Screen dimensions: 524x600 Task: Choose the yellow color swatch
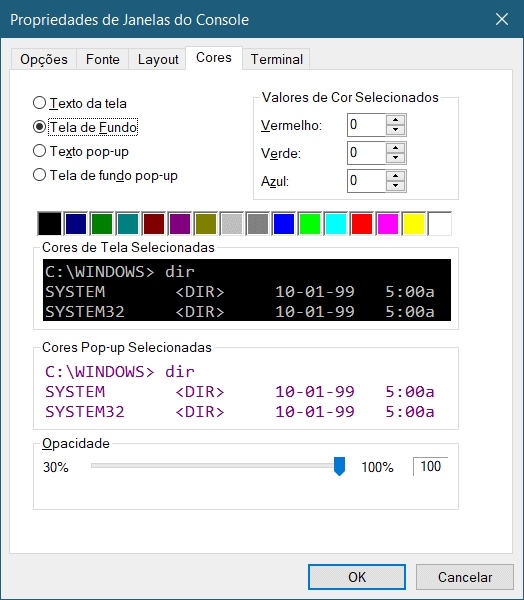point(414,223)
